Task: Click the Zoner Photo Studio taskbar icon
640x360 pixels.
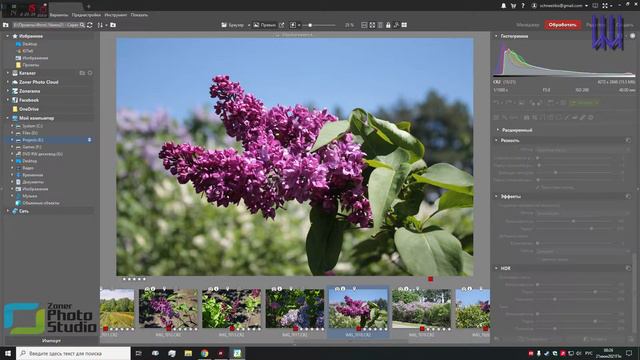Action: pyautogui.click(x=237, y=353)
